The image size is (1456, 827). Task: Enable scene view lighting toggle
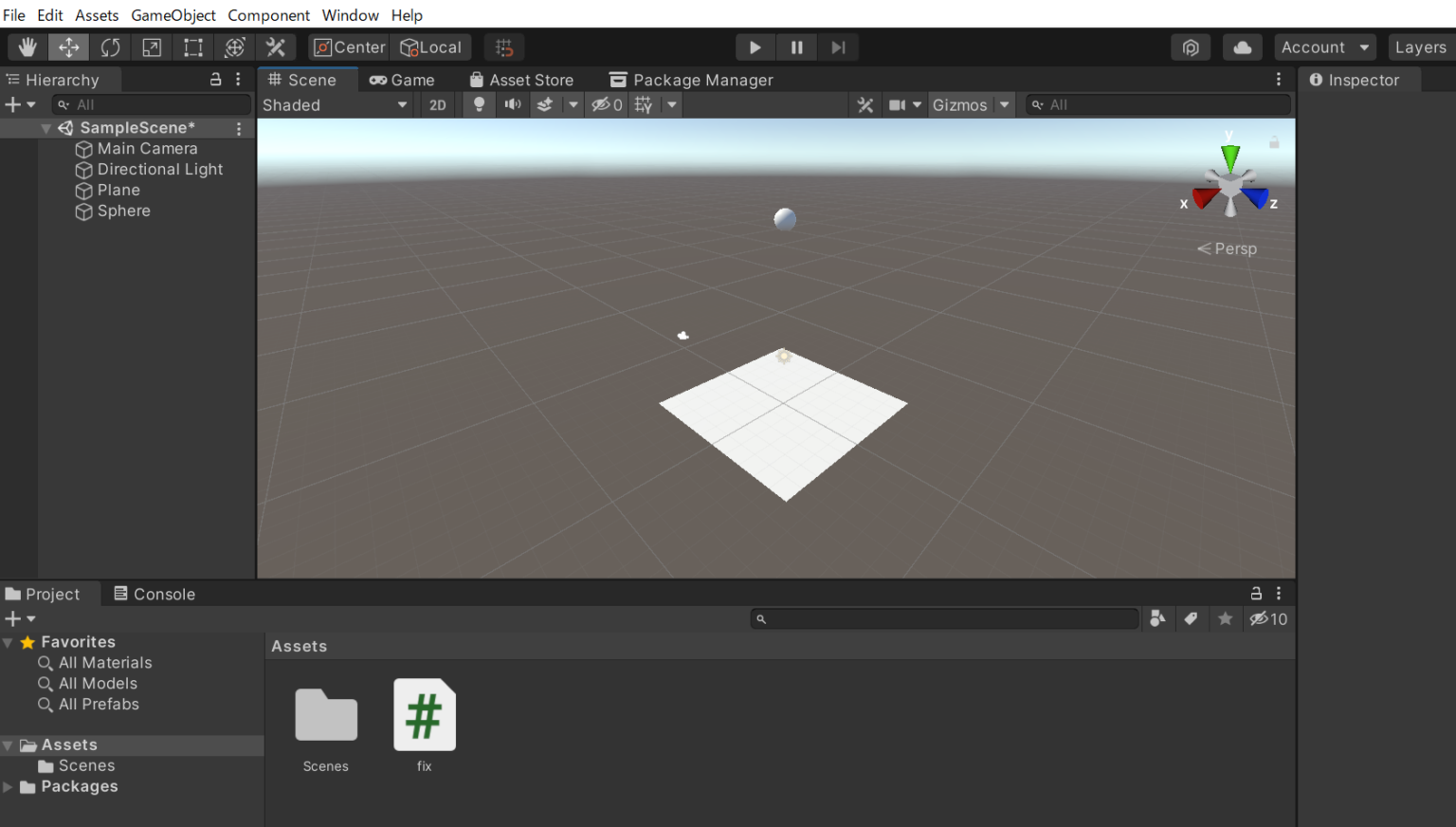pos(479,104)
